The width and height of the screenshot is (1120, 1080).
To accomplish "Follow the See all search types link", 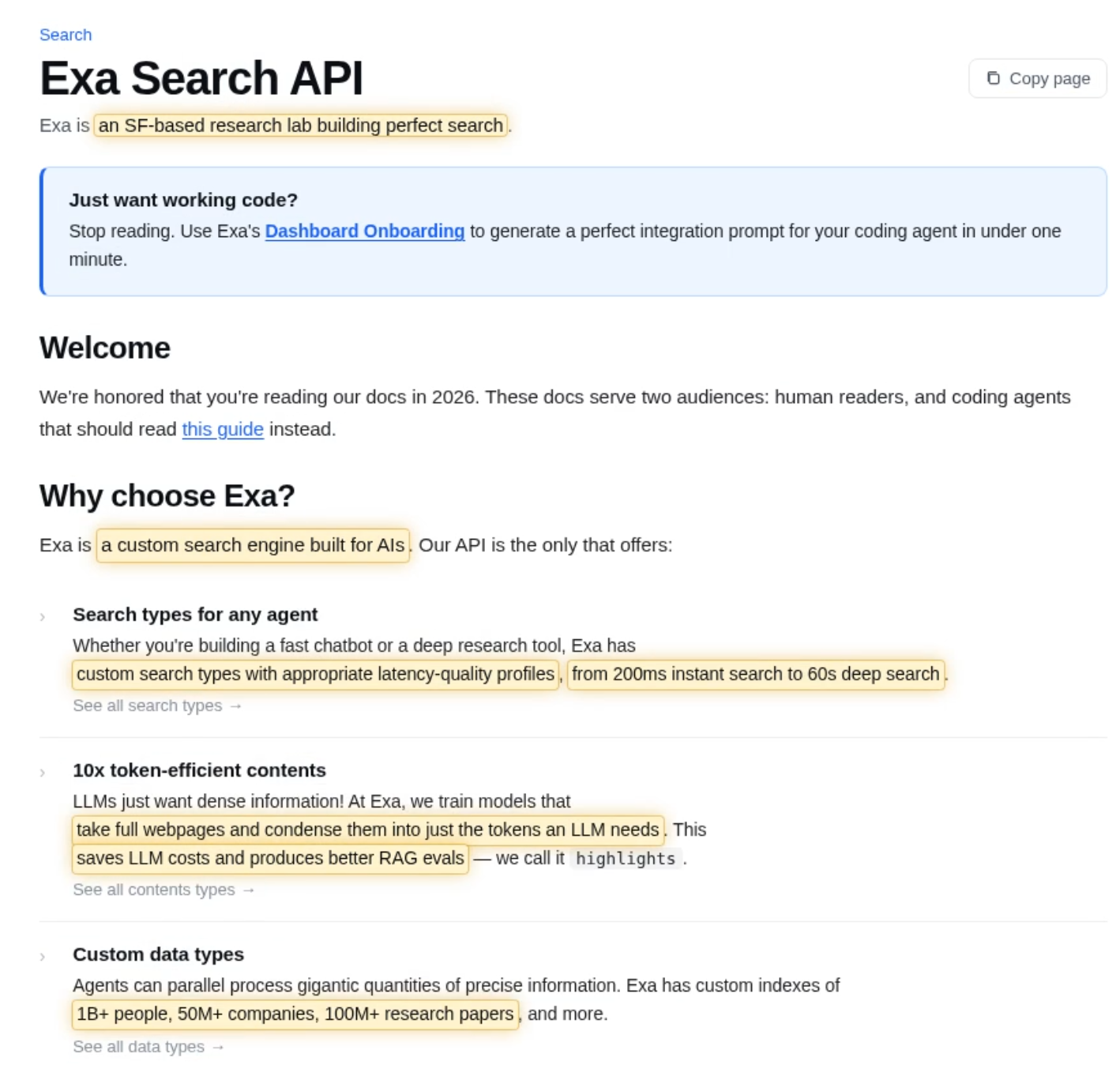I will click(x=157, y=706).
